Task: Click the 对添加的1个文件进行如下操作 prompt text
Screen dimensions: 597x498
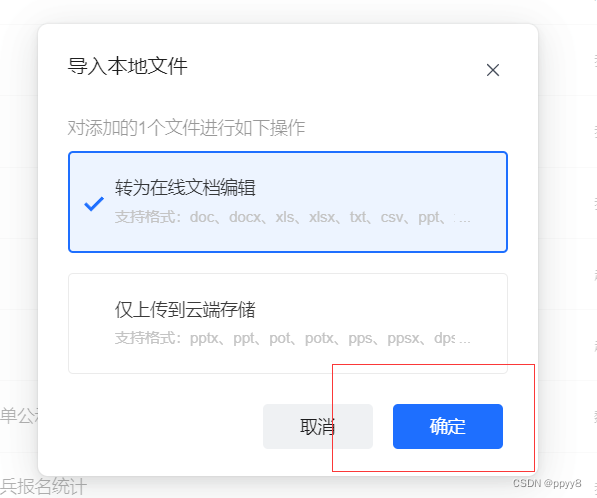Action: 186,128
